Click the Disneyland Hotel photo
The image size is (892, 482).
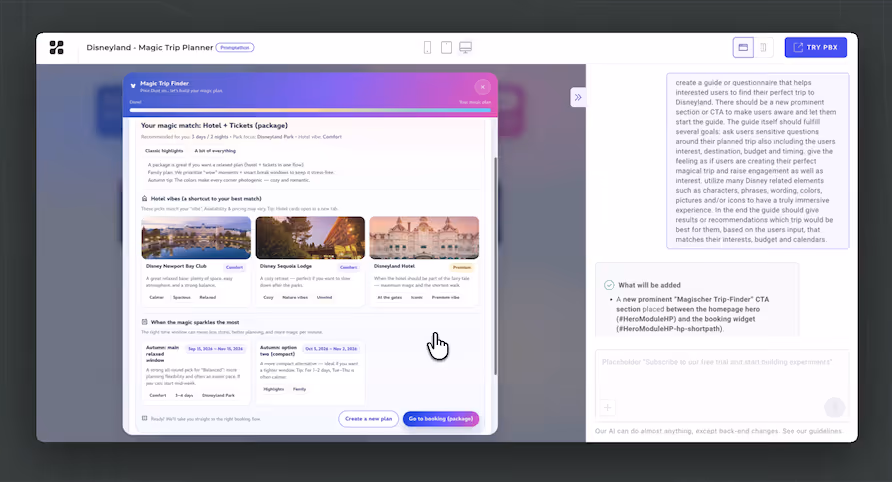pos(424,238)
